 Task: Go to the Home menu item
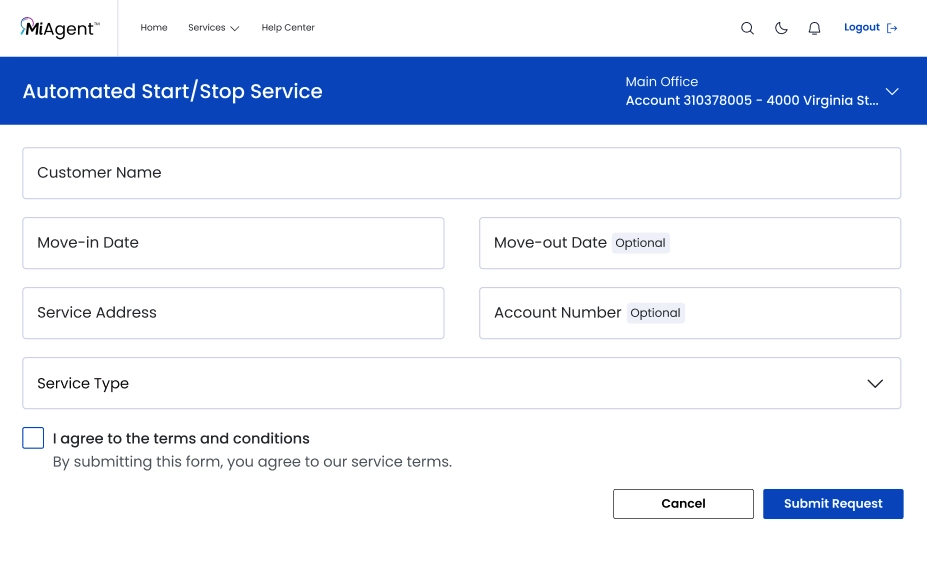154,27
